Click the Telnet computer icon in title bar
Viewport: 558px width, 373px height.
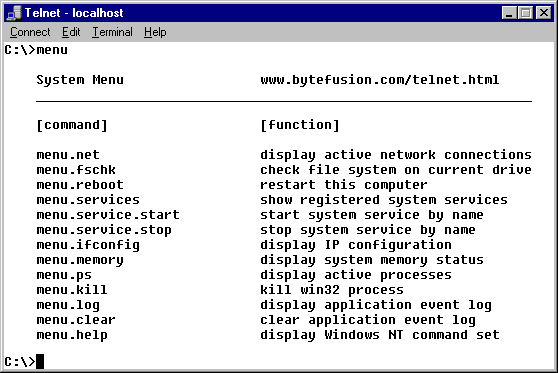pyautogui.click(x=14, y=13)
